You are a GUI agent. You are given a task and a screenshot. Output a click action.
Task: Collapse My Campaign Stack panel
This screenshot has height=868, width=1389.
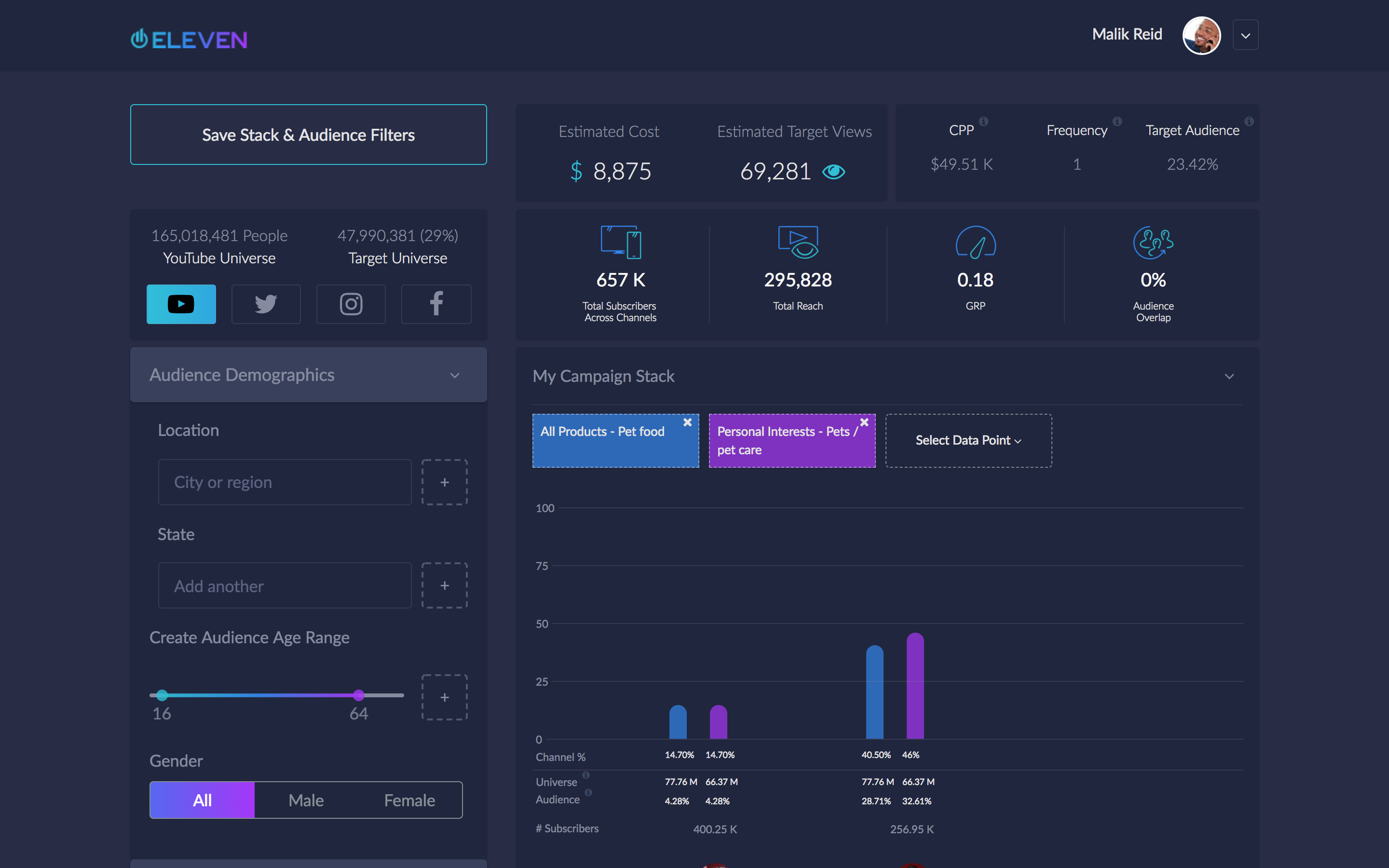(x=1229, y=377)
